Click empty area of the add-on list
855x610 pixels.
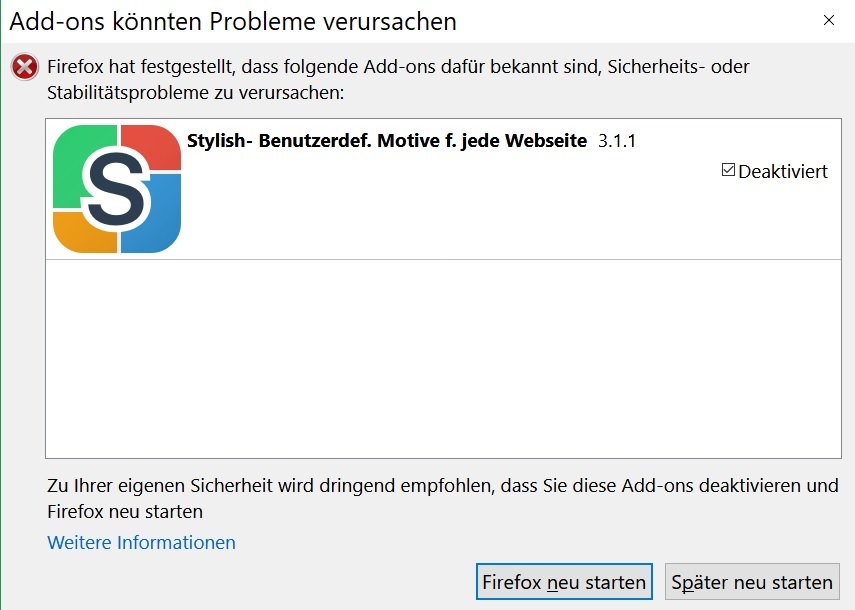tap(443, 360)
